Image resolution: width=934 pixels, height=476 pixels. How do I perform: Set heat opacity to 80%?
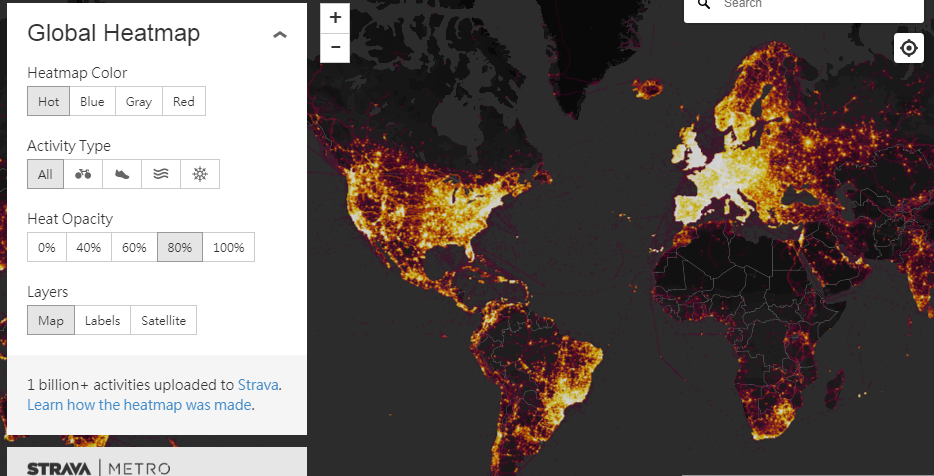click(x=180, y=247)
